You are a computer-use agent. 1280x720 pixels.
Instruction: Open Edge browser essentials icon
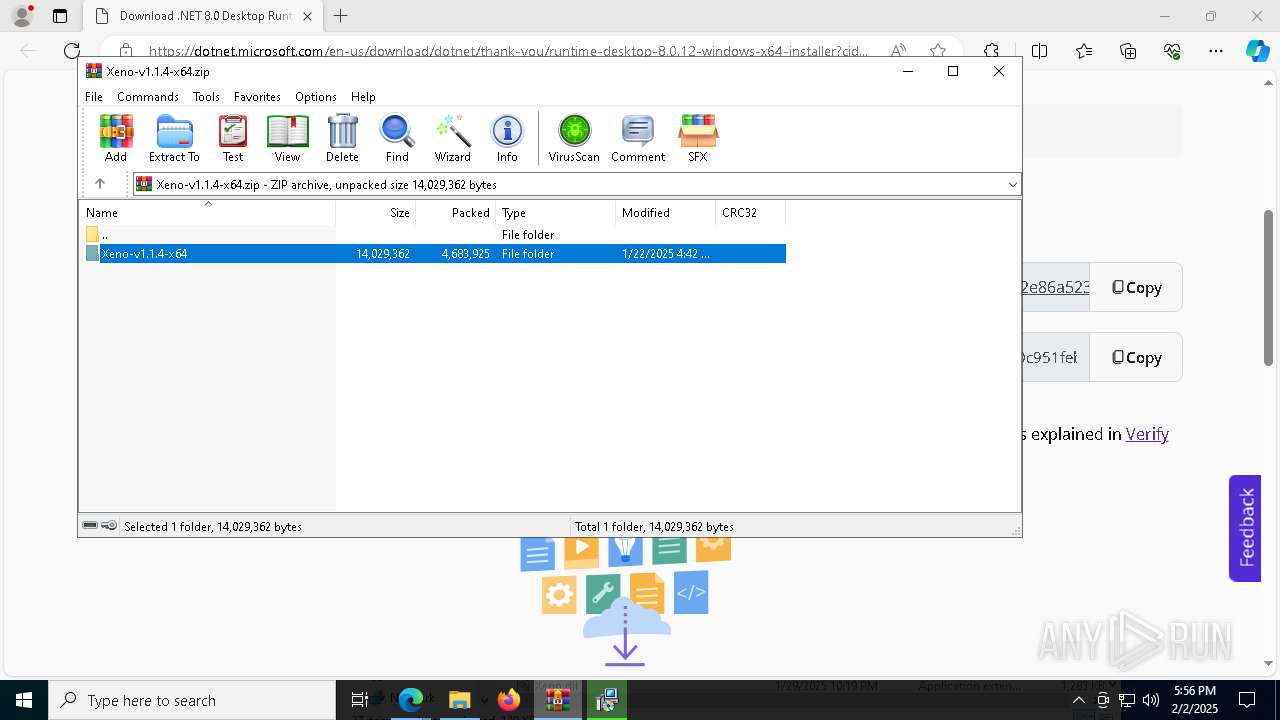(1172, 51)
